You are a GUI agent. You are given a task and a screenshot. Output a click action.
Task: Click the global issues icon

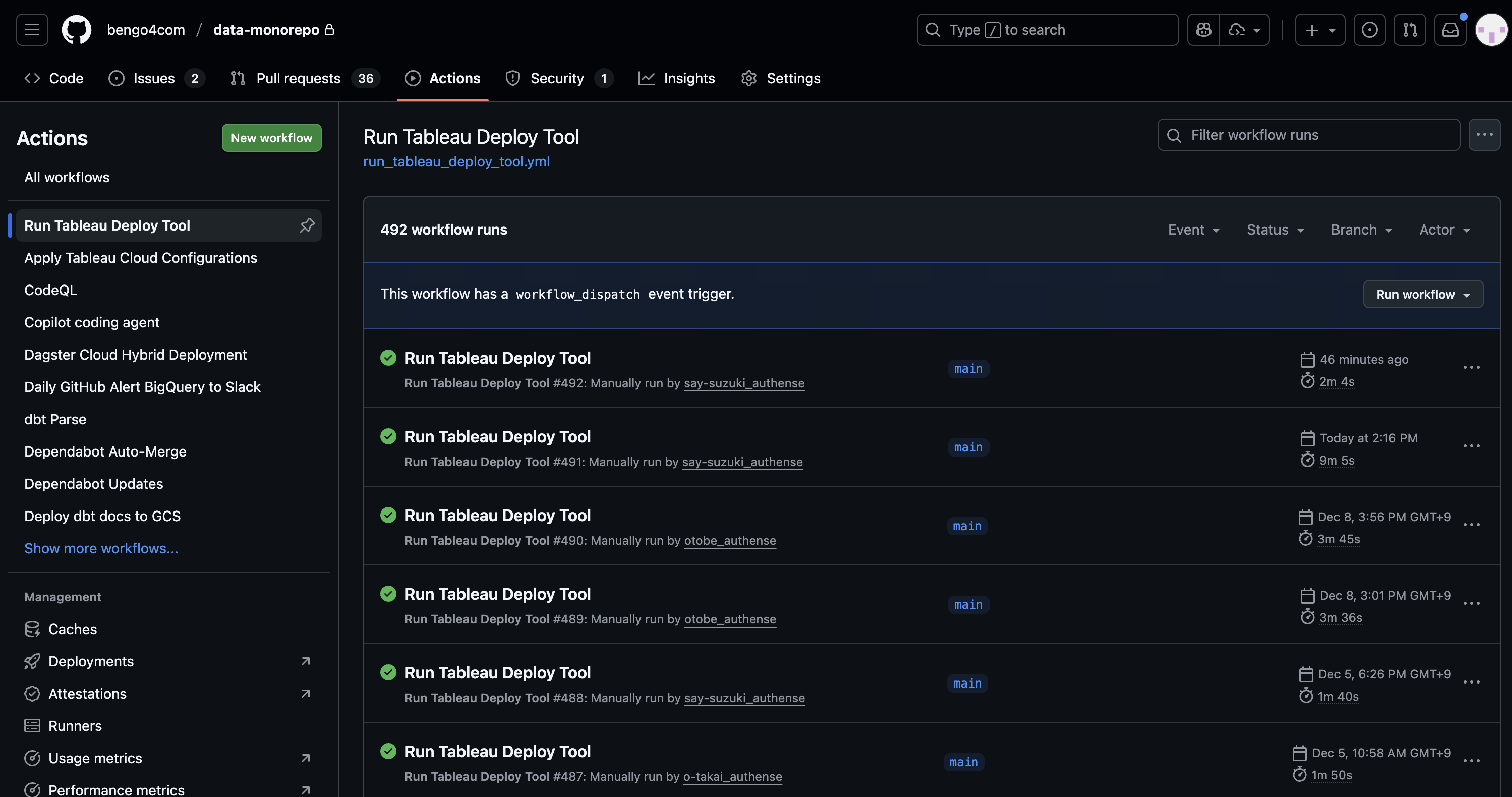pos(1369,30)
